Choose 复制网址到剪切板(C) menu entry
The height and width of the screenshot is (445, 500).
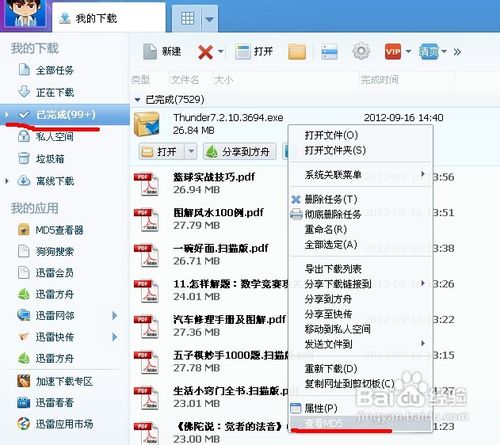pos(349,384)
